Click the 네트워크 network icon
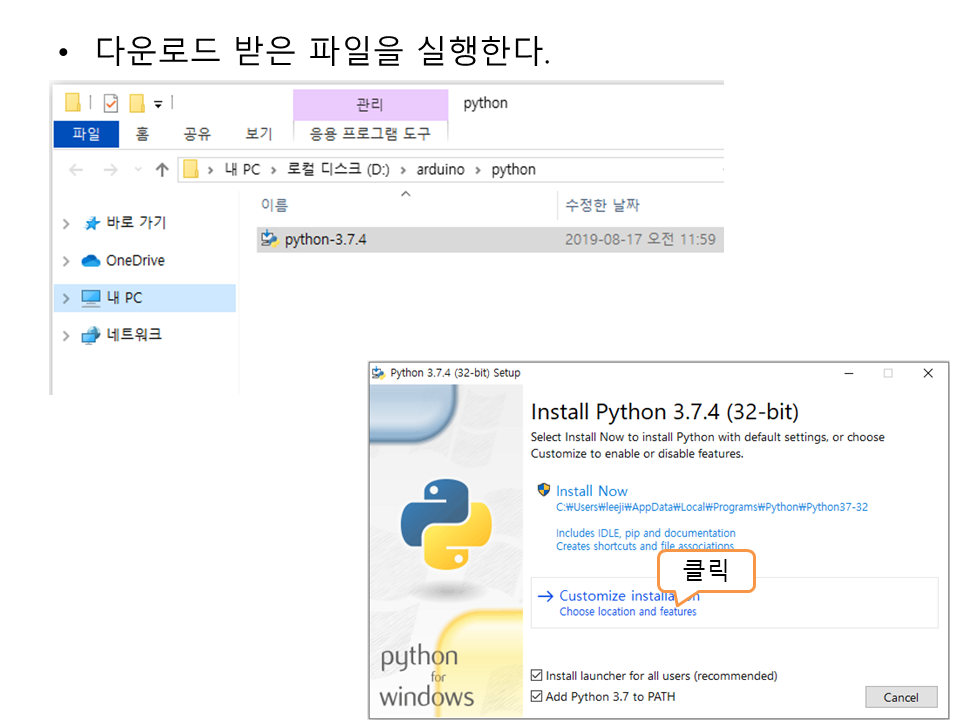 click(91, 335)
